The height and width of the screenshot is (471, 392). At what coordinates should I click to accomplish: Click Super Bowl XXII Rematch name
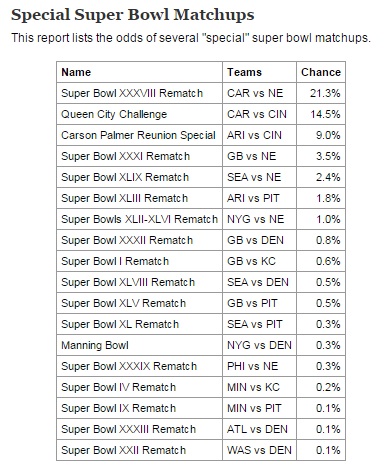[123, 450]
